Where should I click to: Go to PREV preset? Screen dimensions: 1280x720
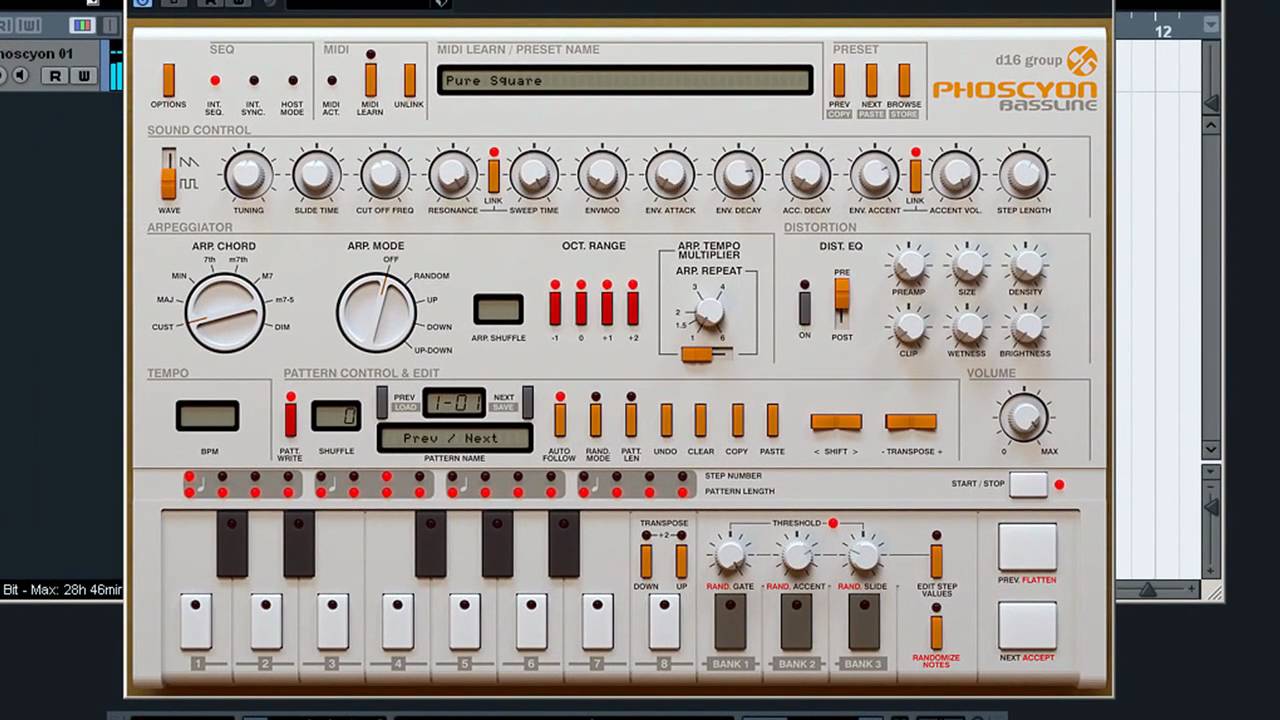click(839, 80)
